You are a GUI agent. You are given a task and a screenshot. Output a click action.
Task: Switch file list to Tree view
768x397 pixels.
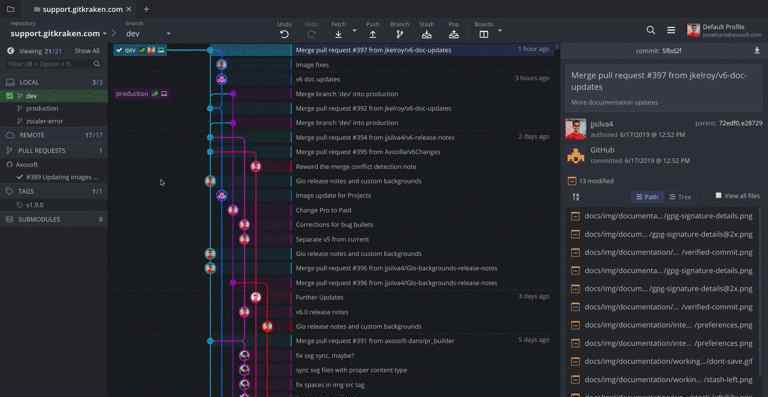coord(680,197)
